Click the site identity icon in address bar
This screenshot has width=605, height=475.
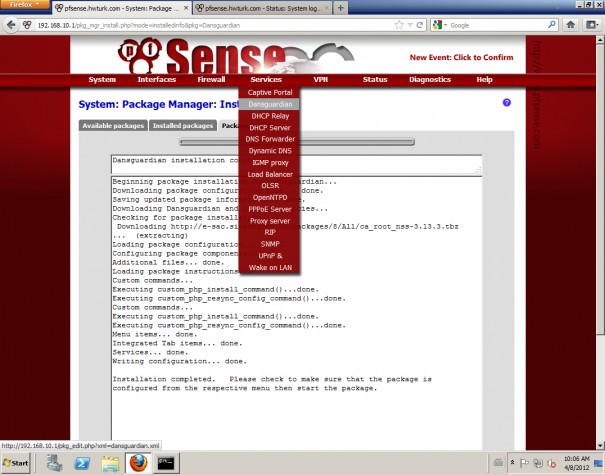click(x=27, y=25)
